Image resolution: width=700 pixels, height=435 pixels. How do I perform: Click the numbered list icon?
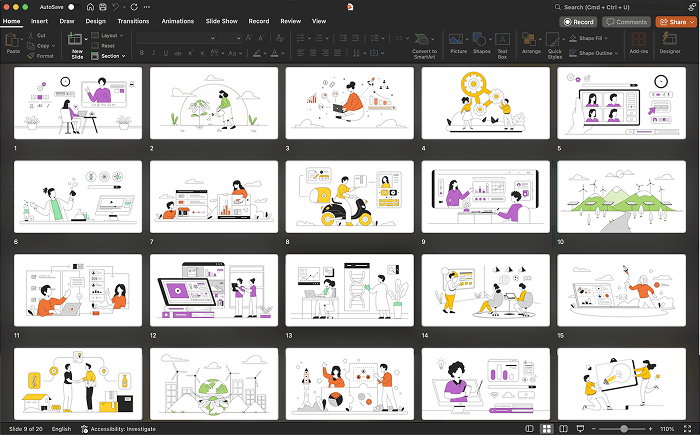(318, 38)
